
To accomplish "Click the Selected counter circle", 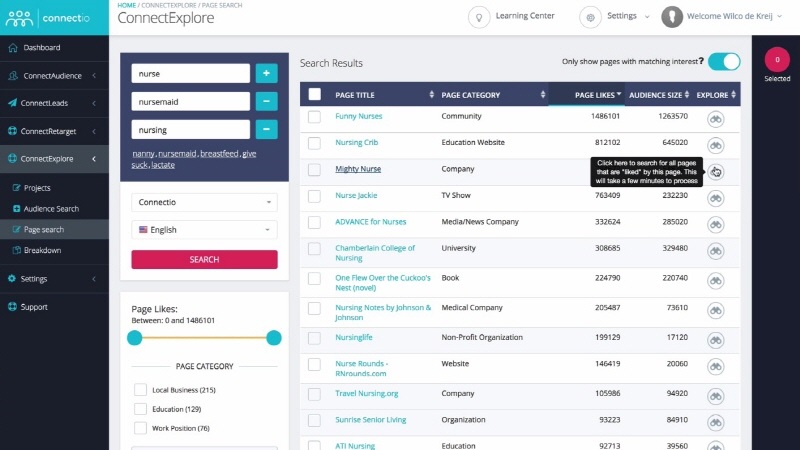I will 777,60.
